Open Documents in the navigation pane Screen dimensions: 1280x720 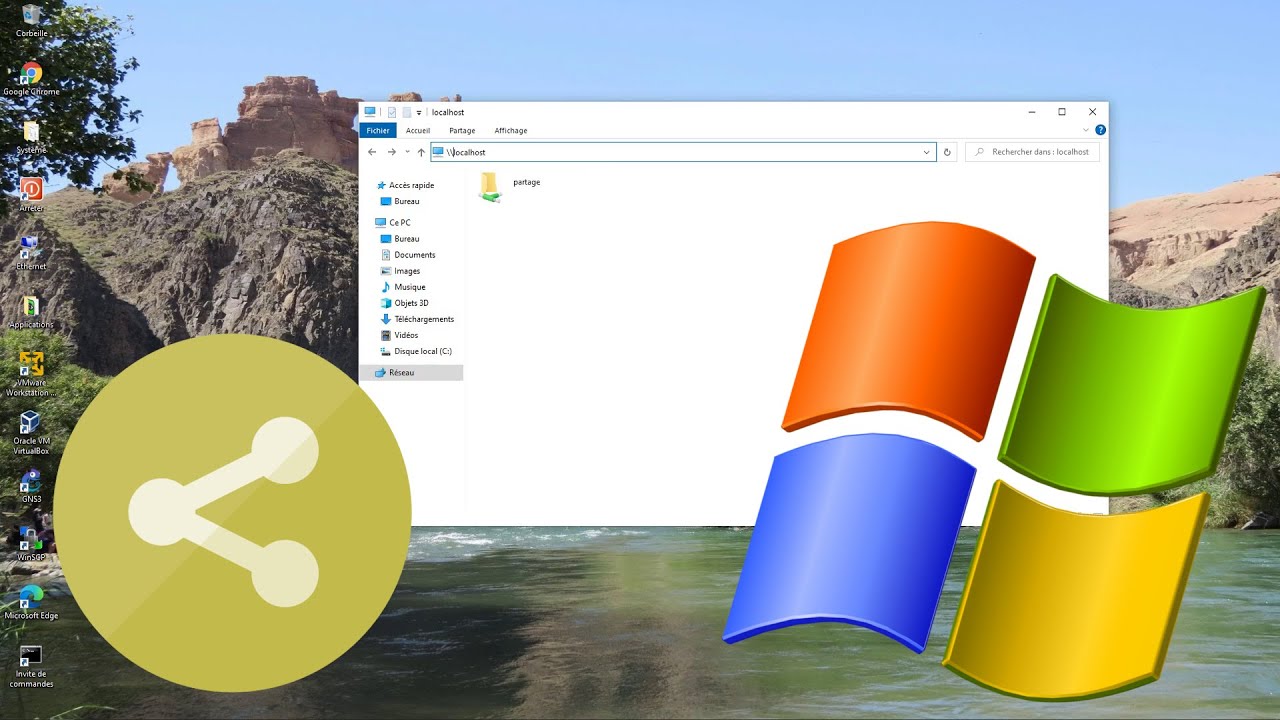pyautogui.click(x=408, y=255)
